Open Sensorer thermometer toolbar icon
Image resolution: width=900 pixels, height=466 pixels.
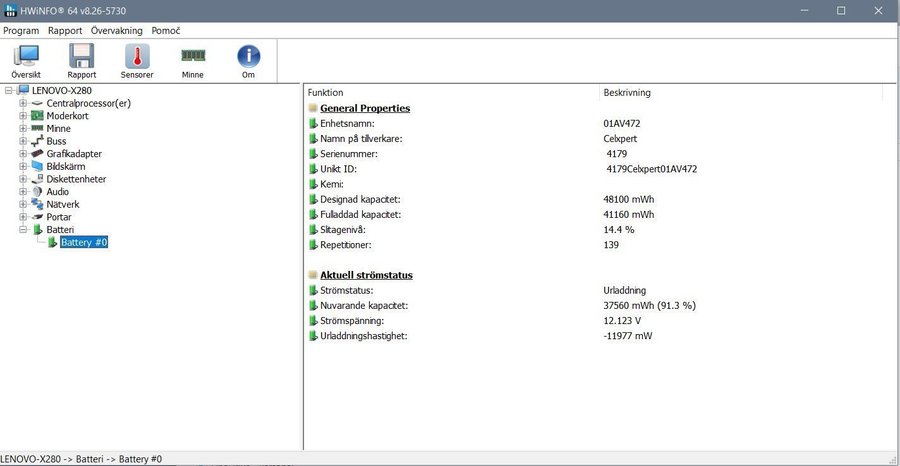(137, 56)
